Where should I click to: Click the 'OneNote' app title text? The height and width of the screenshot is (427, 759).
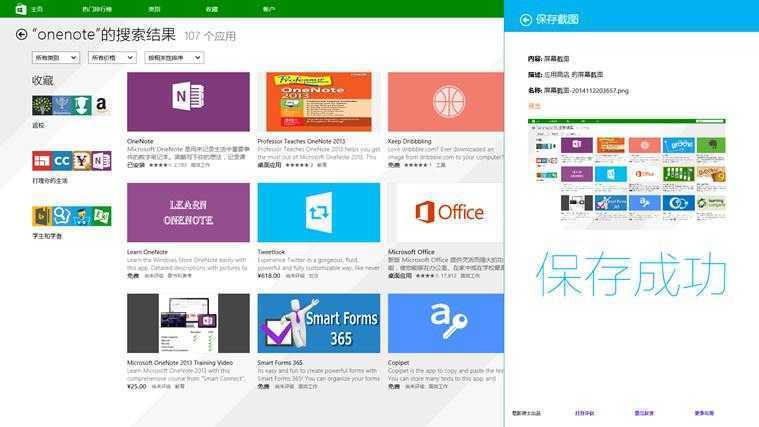click(140, 141)
